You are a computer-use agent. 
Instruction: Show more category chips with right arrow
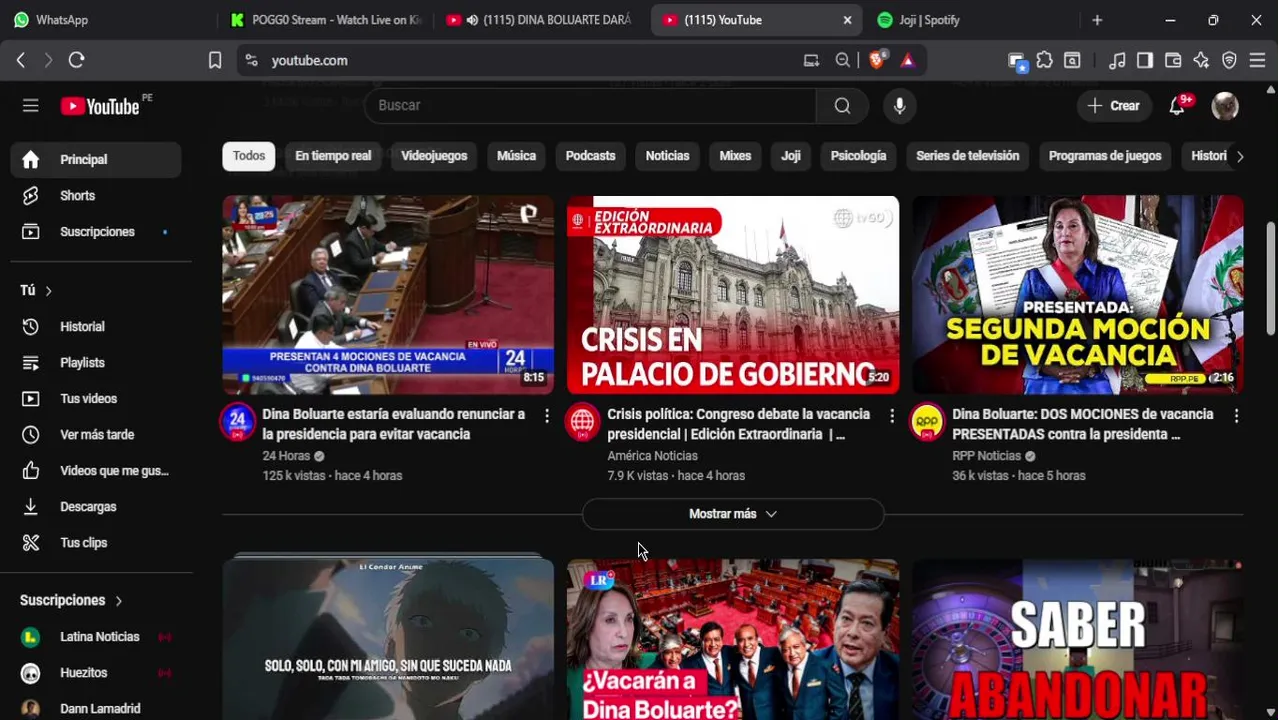pyautogui.click(x=1240, y=156)
